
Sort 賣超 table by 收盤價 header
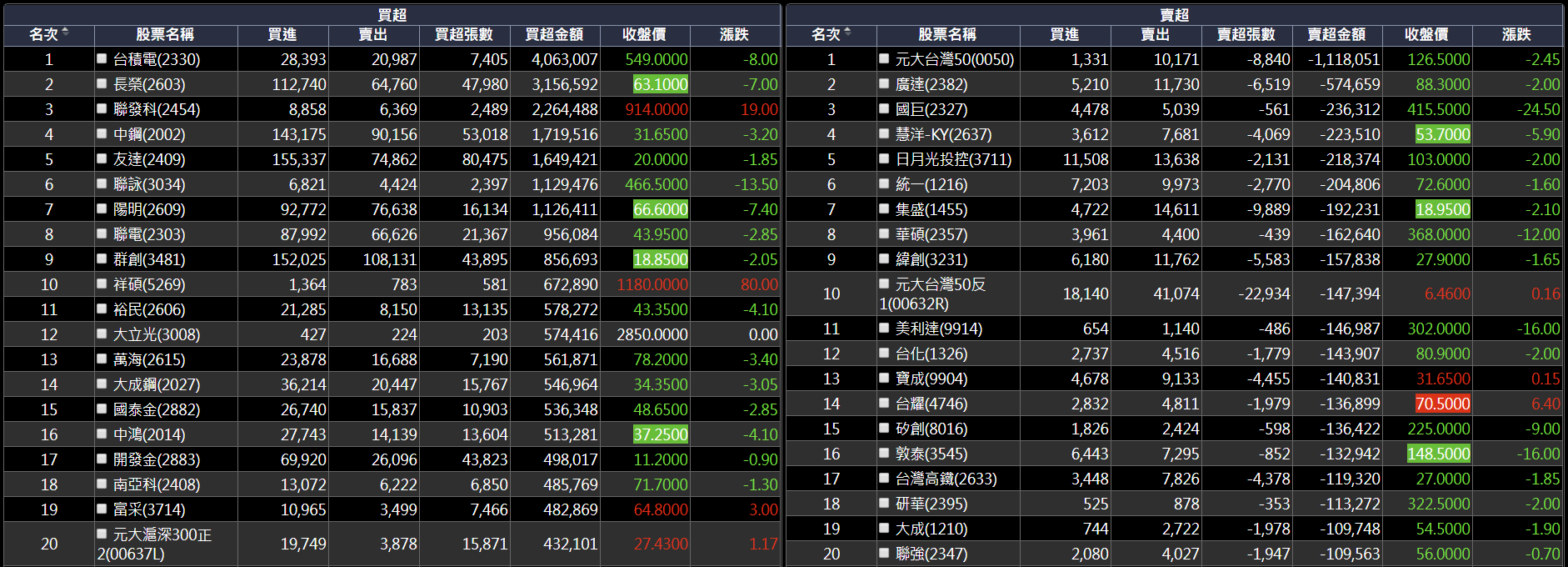click(x=1426, y=34)
